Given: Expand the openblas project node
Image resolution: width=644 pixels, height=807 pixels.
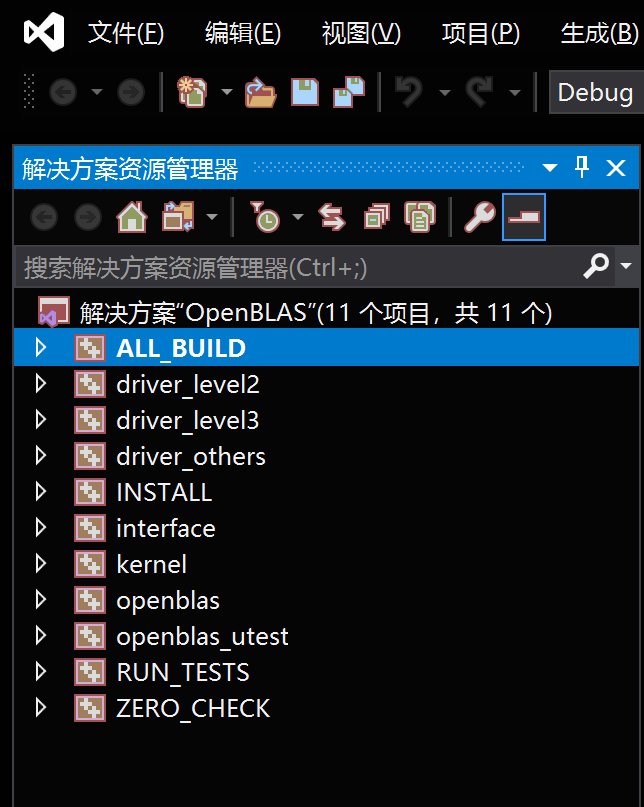Looking at the screenshot, I should [41, 600].
